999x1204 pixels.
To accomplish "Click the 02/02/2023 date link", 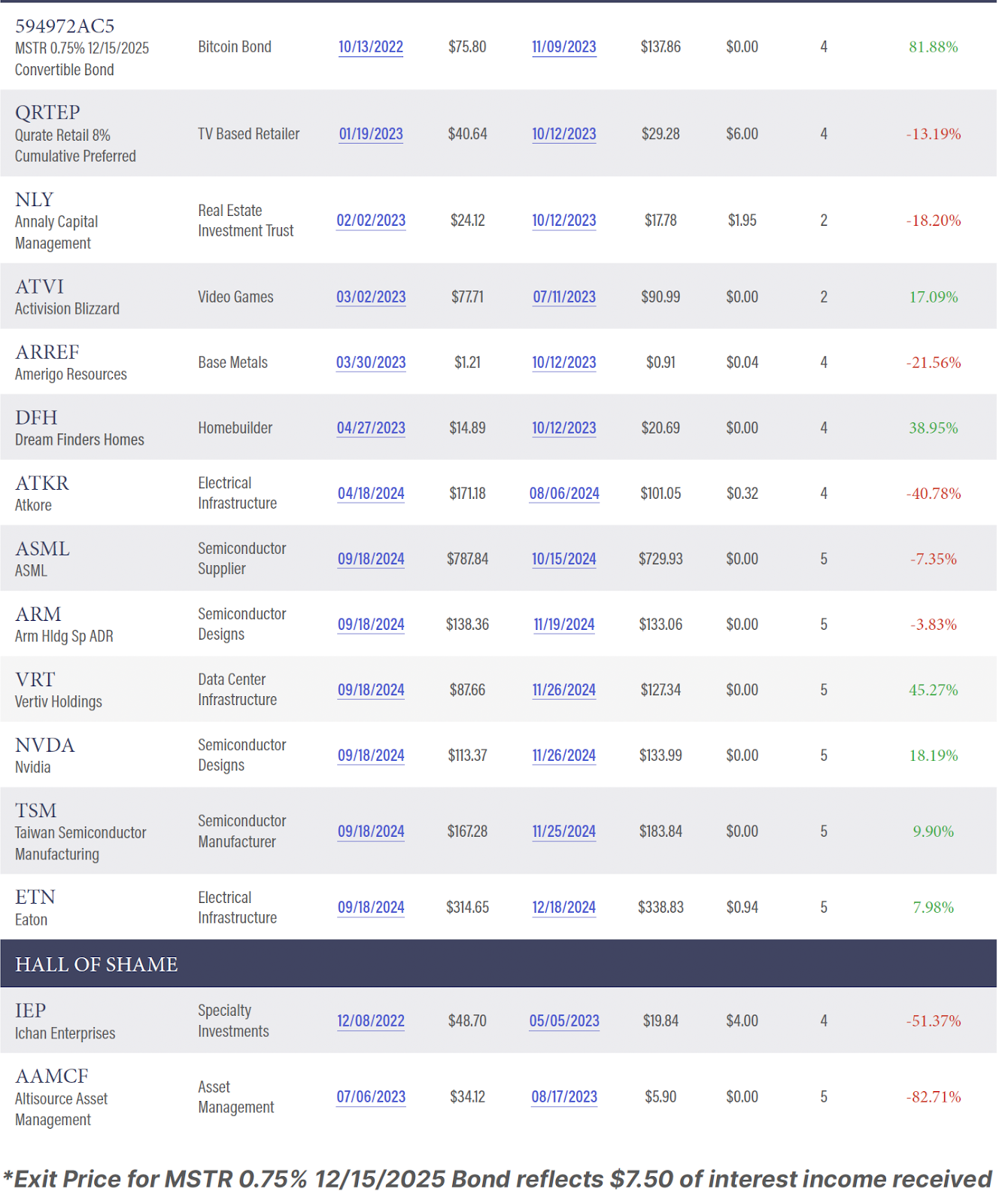I will (371, 220).
